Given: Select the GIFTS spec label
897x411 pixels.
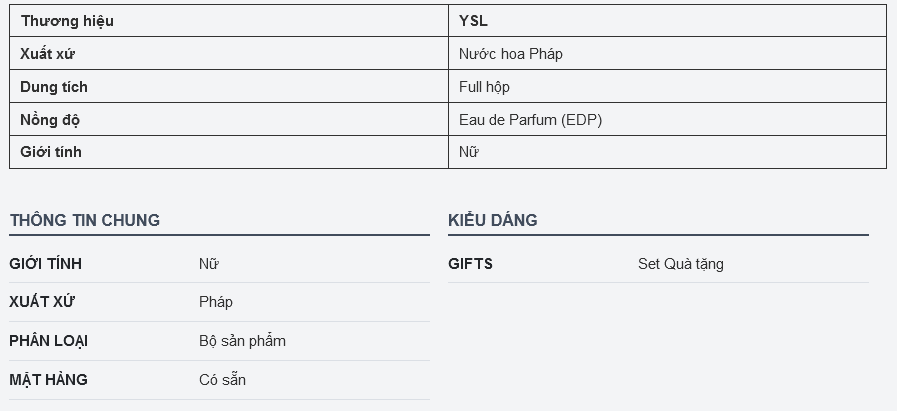Looking at the screenshot, I should pyautogui.click(x=470, y=264).
